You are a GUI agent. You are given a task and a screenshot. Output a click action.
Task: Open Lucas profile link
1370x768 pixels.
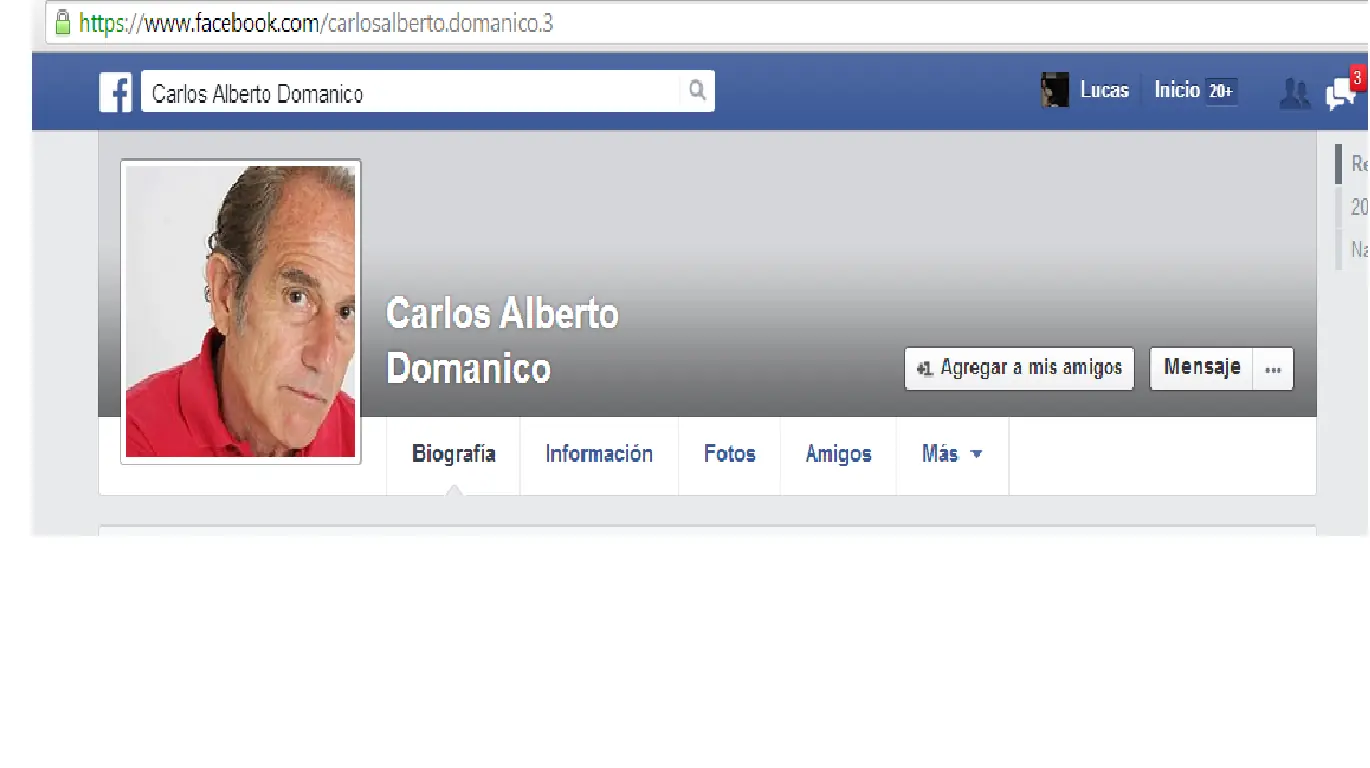tap(1104, 90)
